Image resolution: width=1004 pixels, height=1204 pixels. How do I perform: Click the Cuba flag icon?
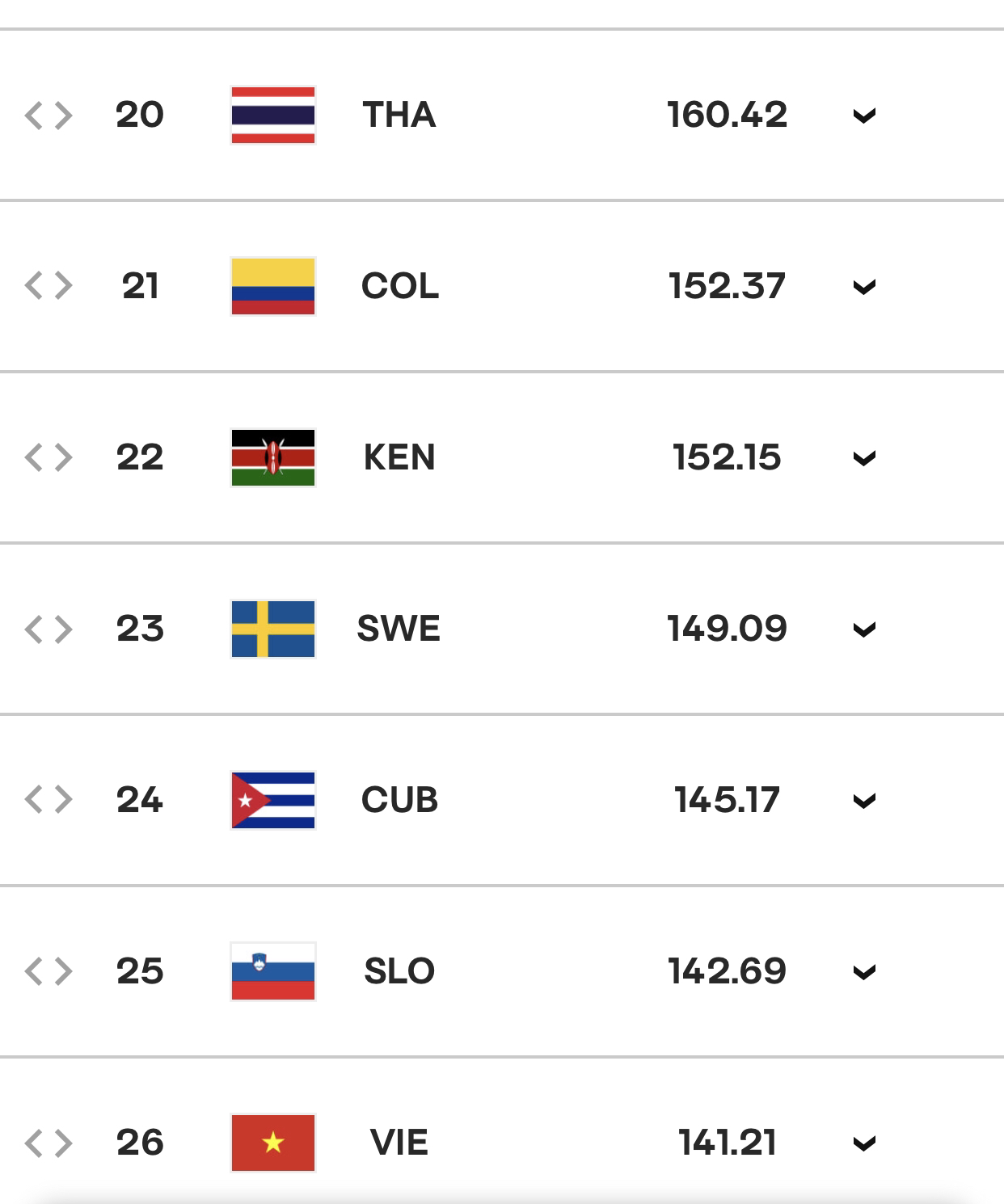273,800
